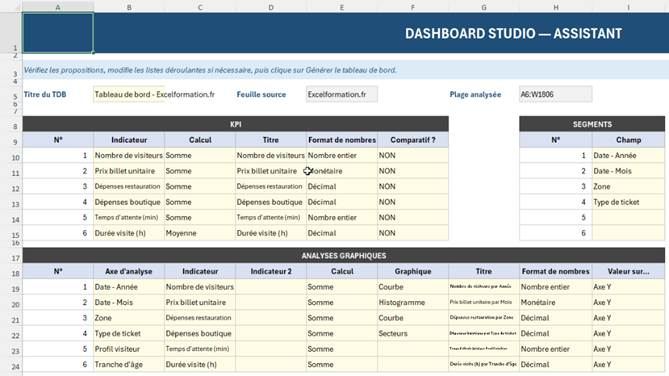The image size is (669, 376).
Task: Click the 'KPI' section header
Action: click(x=236, y=124)
